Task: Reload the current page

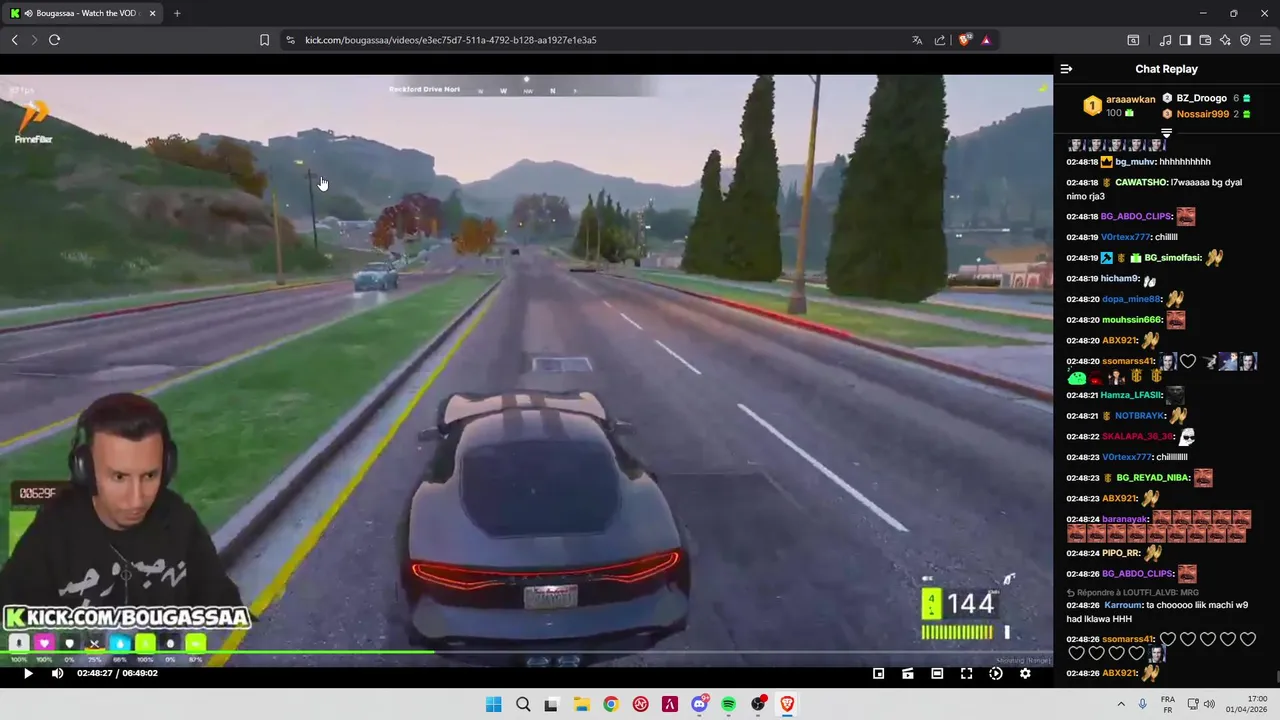Action: pyautogui.click(x=54, y=40)
